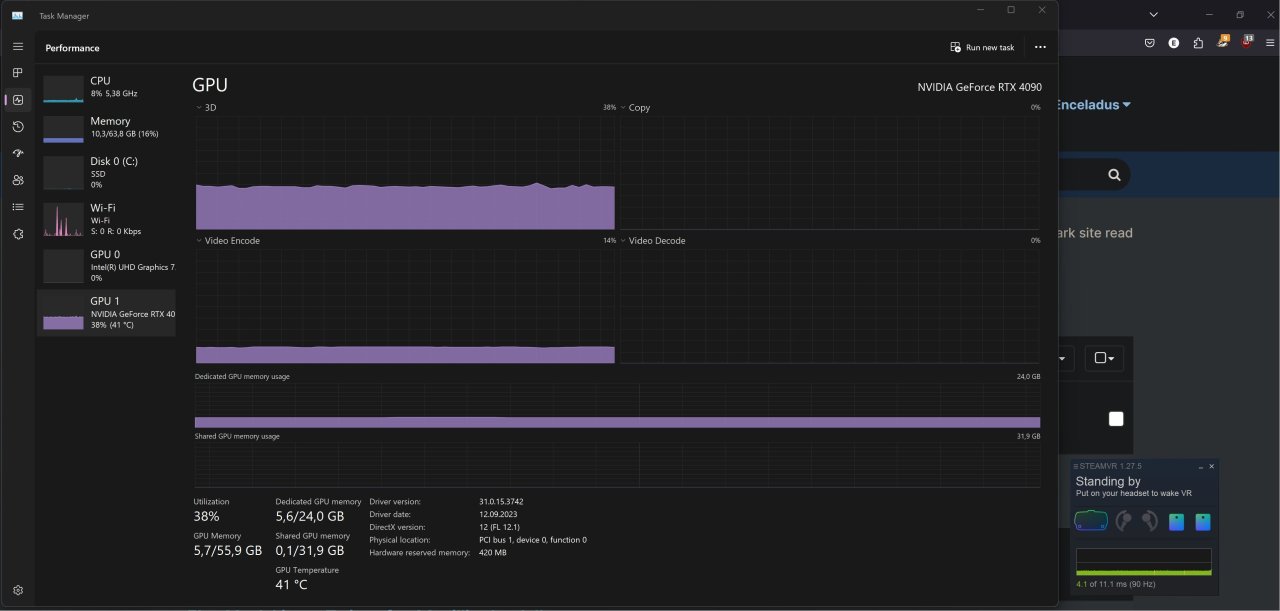The width and height of the screenshot is (1280, 611).
Task: Switch to the Details list page
Action: [x=18, y=207]
